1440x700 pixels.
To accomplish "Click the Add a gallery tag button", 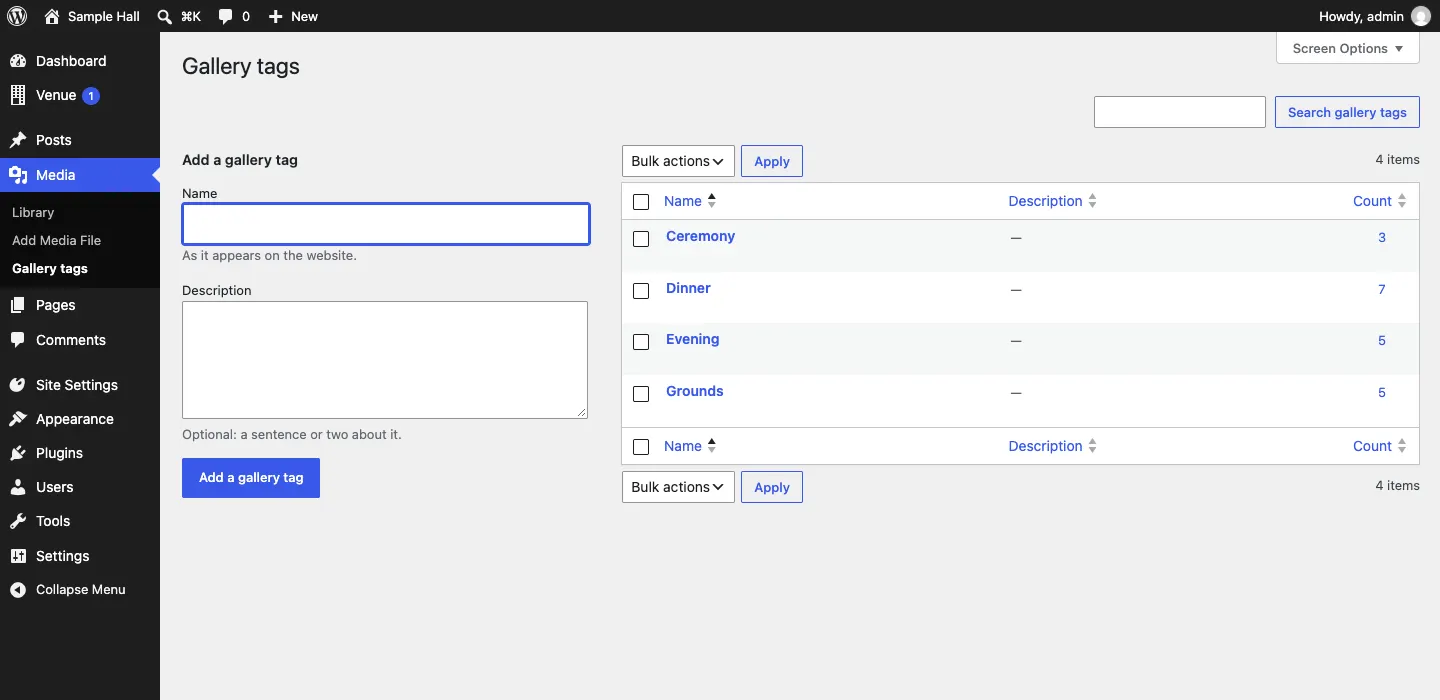I will [251, 478].
